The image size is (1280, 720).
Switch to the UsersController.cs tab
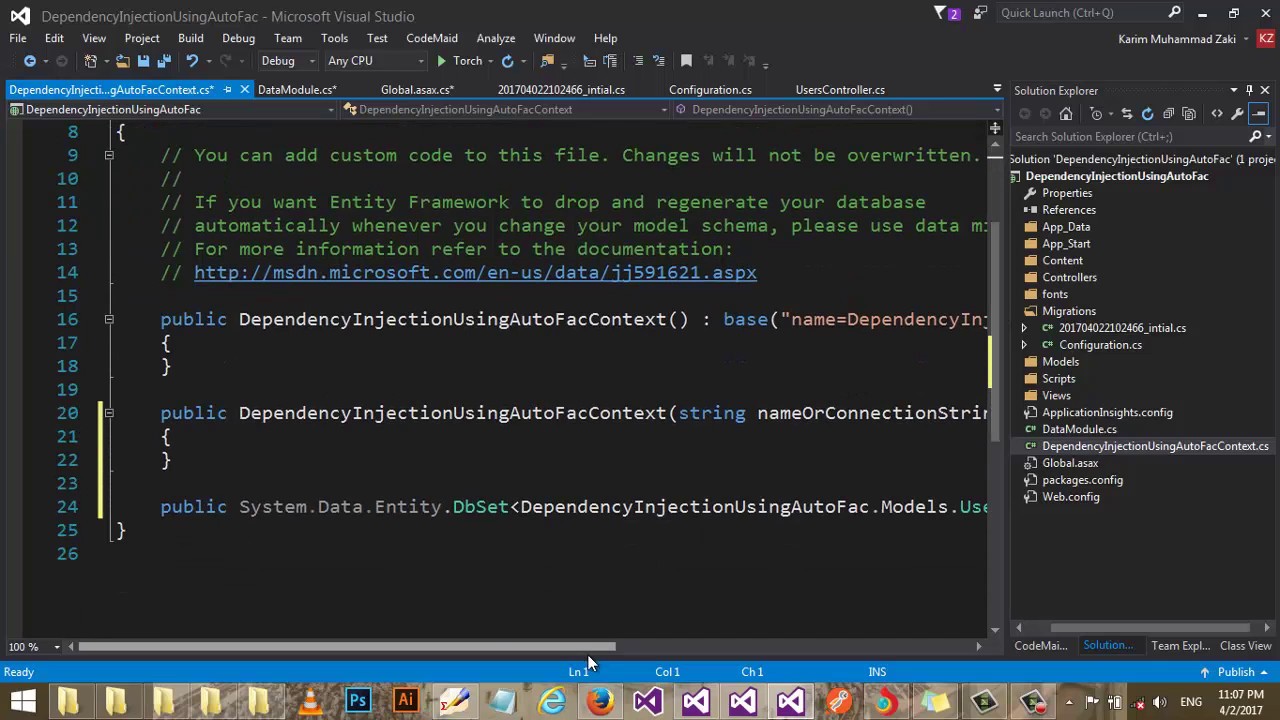(x=840, y=90)
